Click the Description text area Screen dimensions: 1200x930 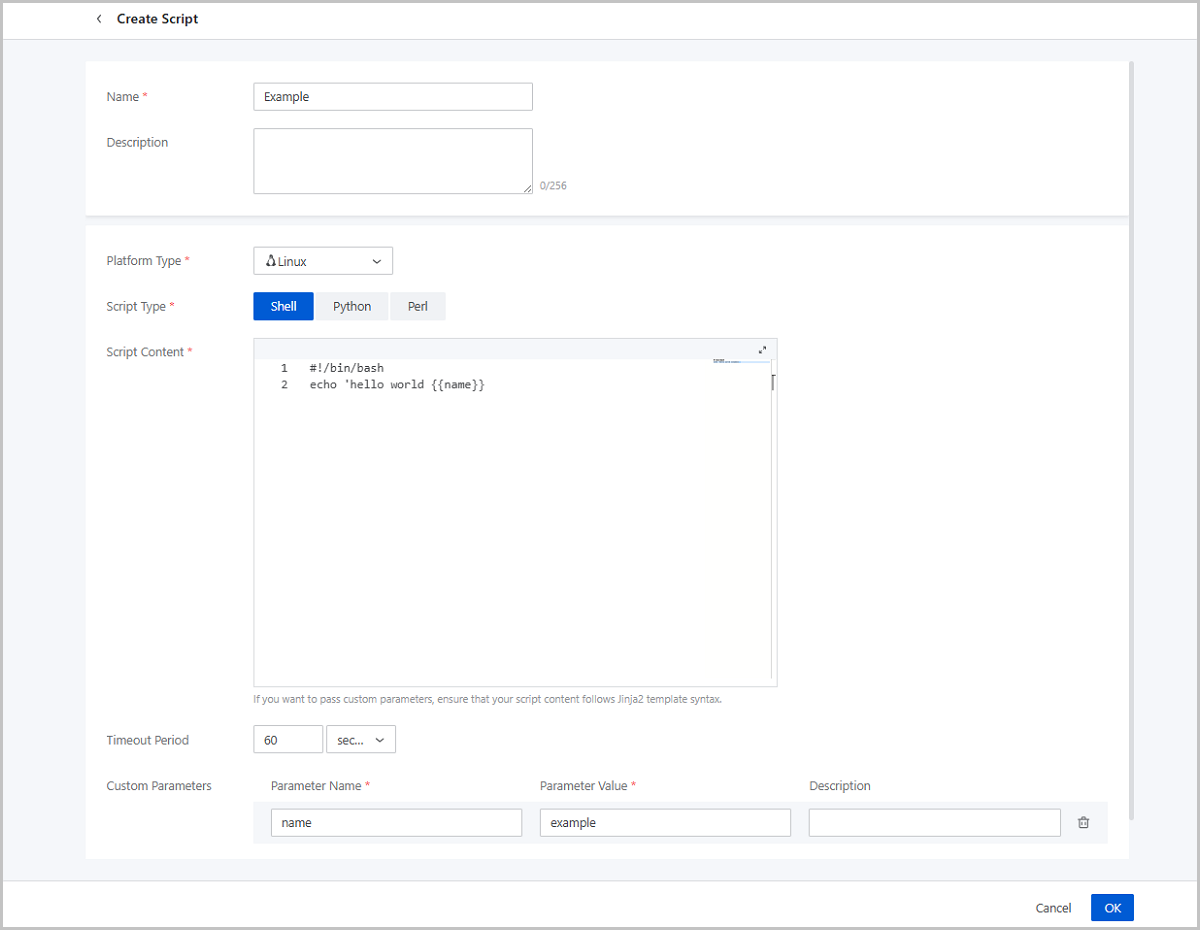(393, 160)
